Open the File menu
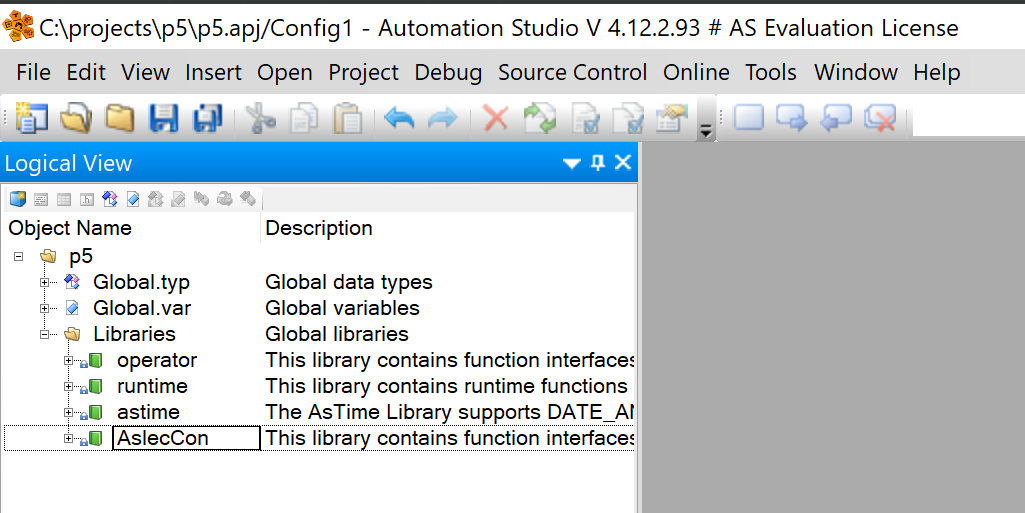Image resolution: width=1025 pixels, height=513 pixels. coord(33,73)
